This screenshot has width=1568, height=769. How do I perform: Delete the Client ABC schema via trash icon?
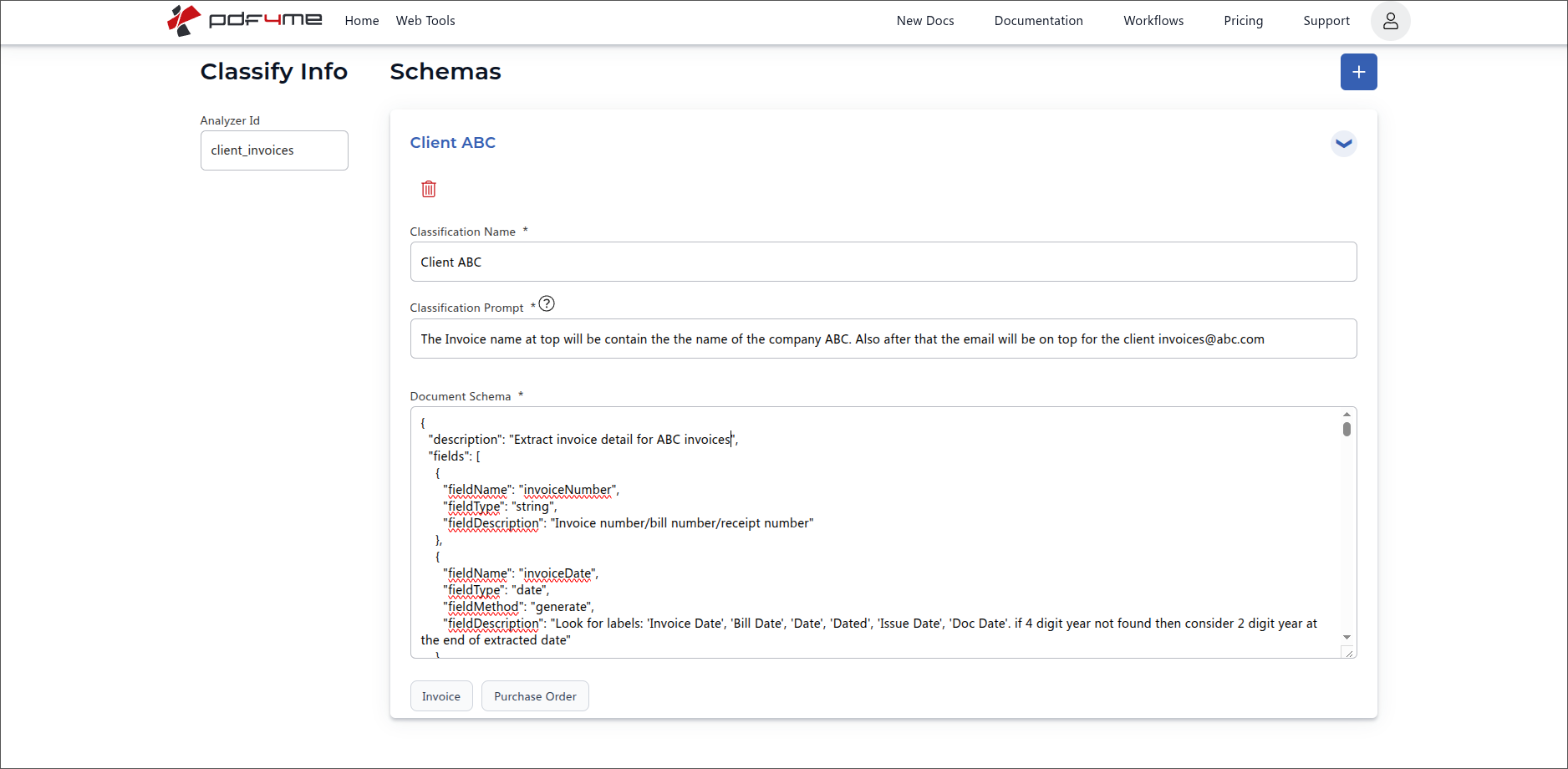[x=429, y=189]
